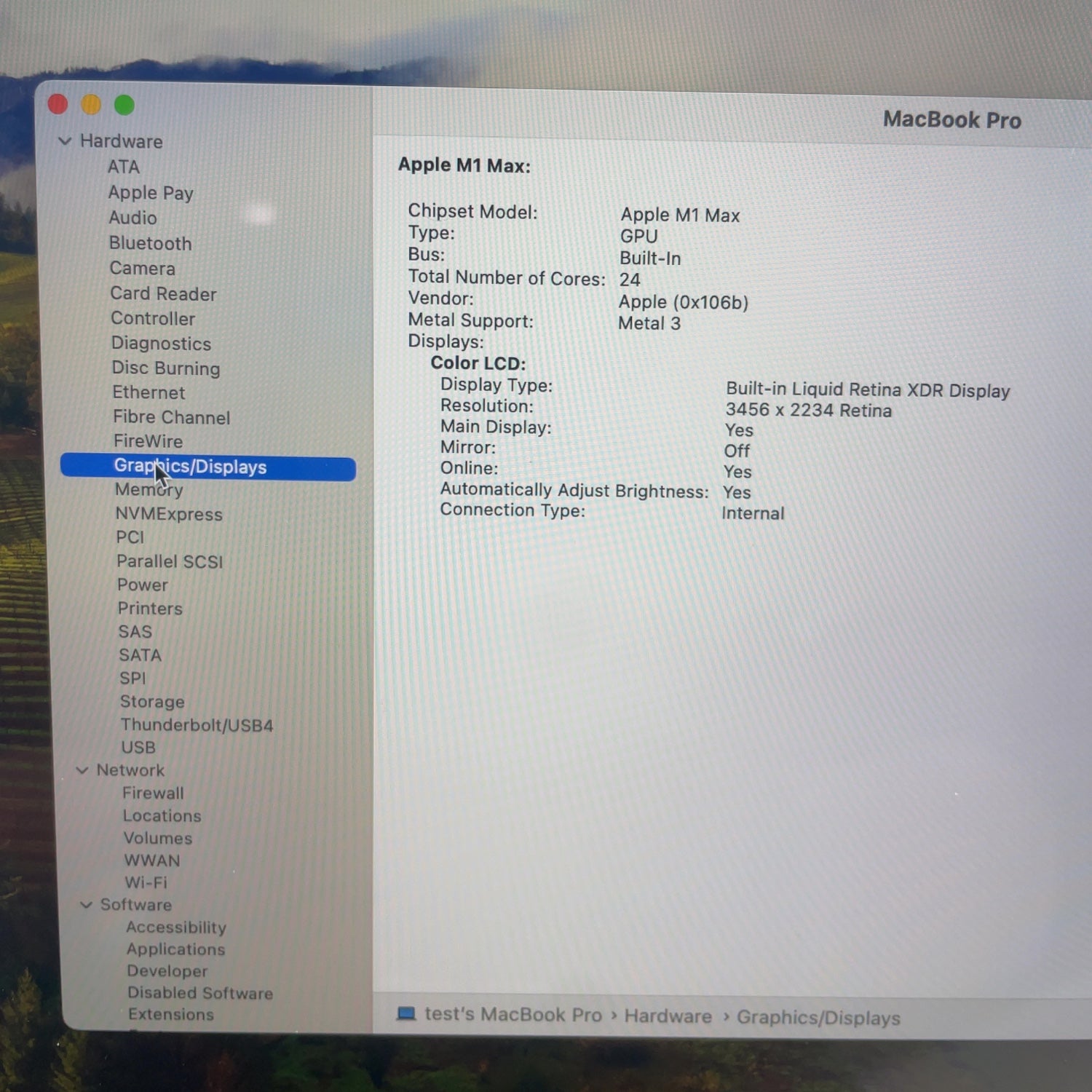Screen dimensions: 1092x1092
Task: Select Applications under Software
Action: 175,949
